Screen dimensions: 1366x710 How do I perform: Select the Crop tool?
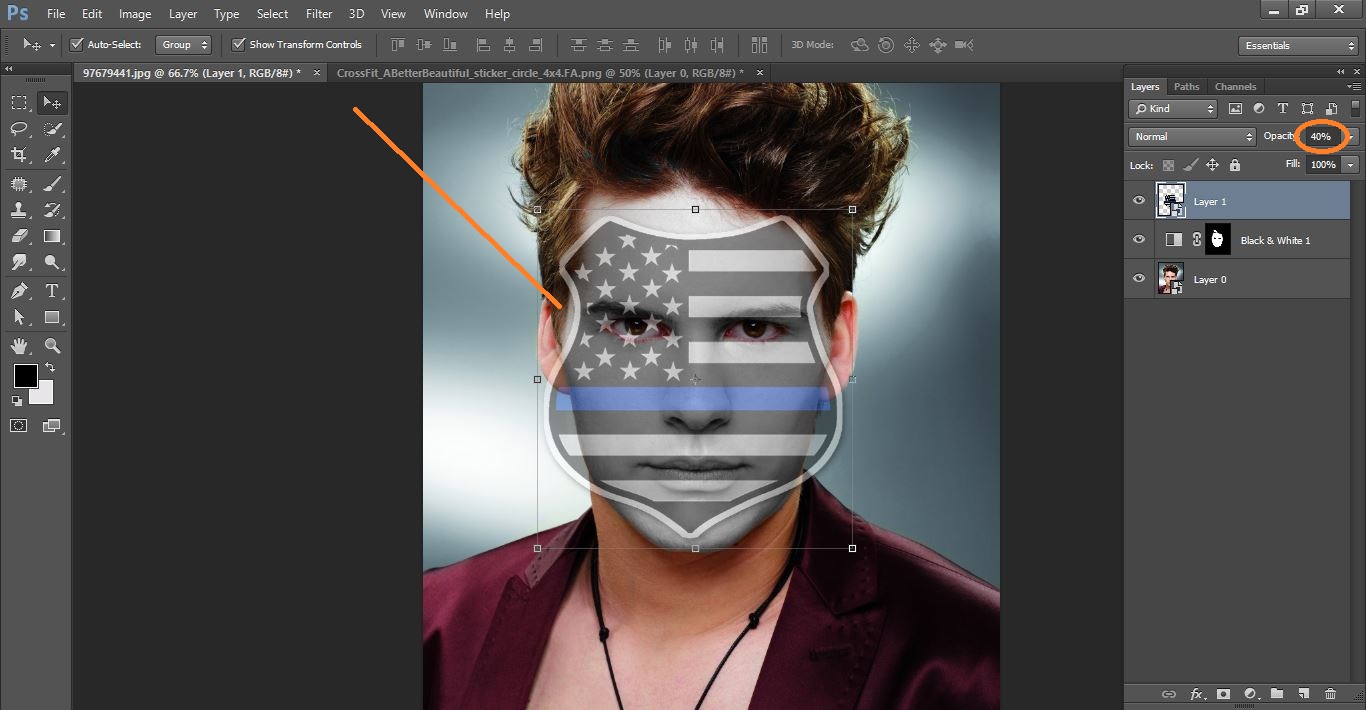coord(18,155)
